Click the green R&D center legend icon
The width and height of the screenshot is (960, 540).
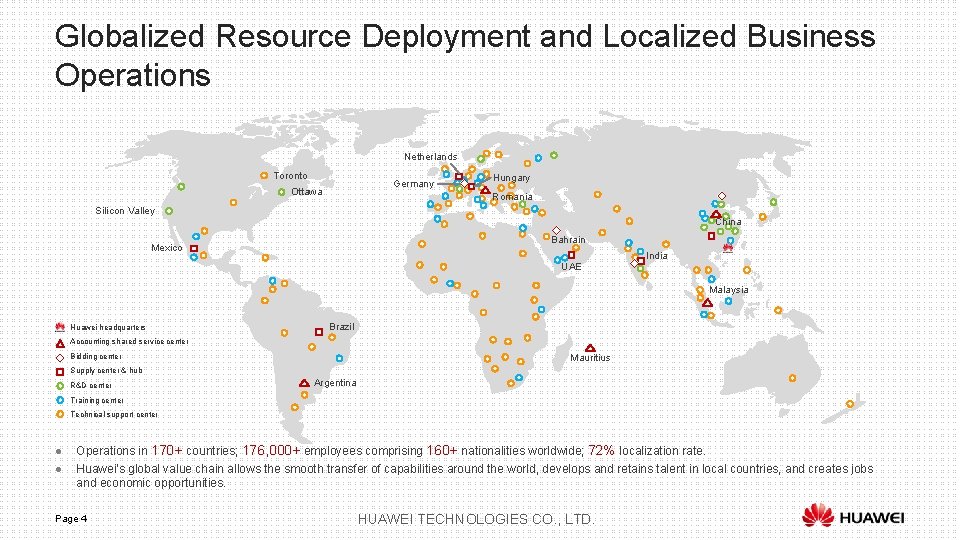[60, 386]
